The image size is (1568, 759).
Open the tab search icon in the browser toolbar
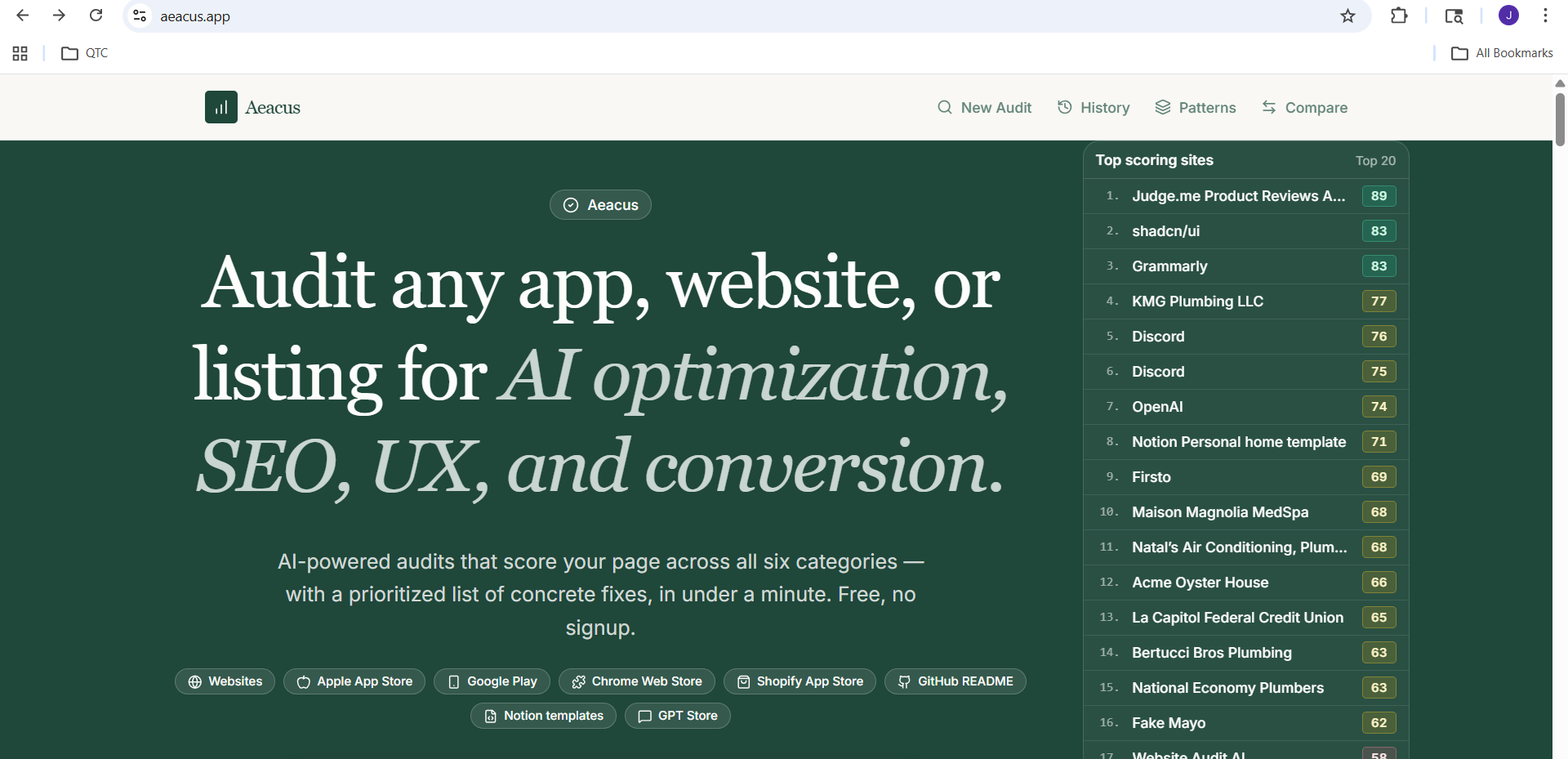pyautogui.click(x=1454, y=16)
